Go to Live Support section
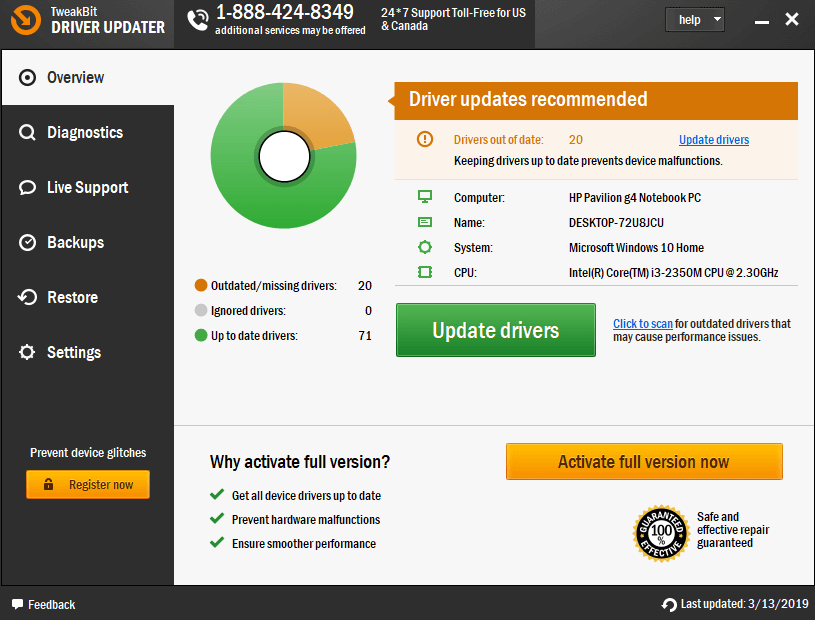815x620 pixels. click(88, 188)
